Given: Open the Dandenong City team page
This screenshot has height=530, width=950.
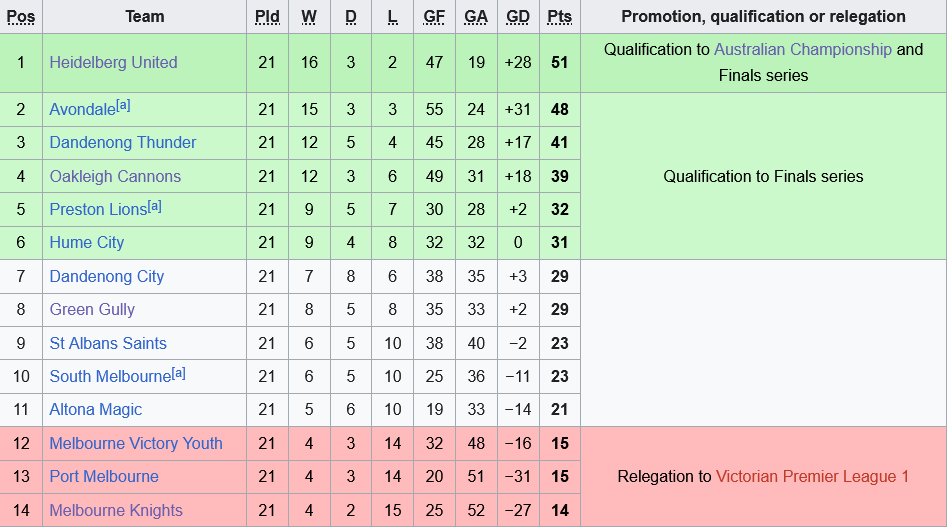Looking at the screenshot, I should tap(107, 276).
